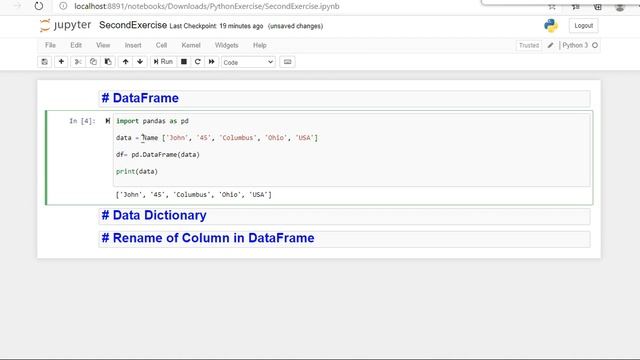
Task: Click the Trusted notebook indicator
Action: coord(529,45)
